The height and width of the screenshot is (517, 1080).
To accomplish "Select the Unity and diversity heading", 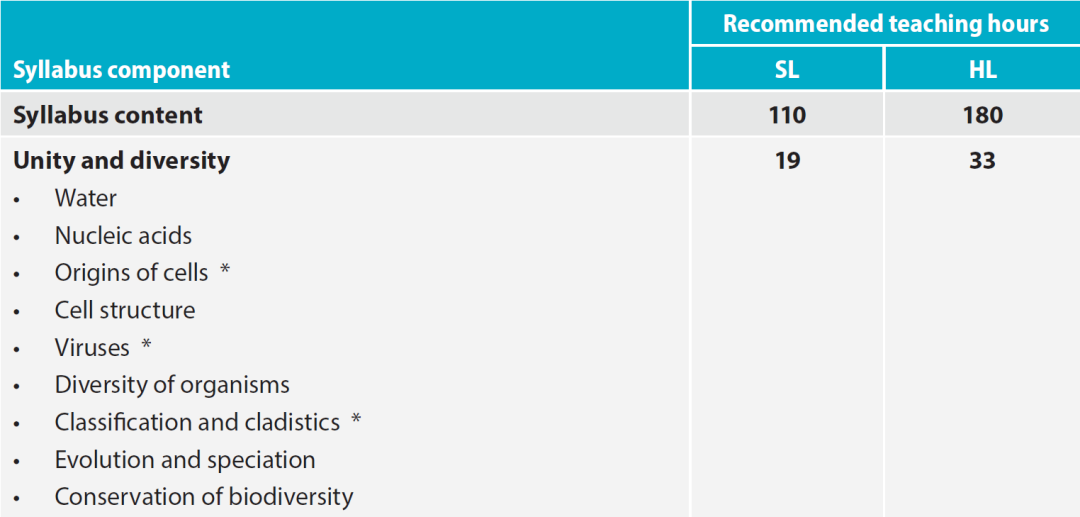I will [122, 161].
